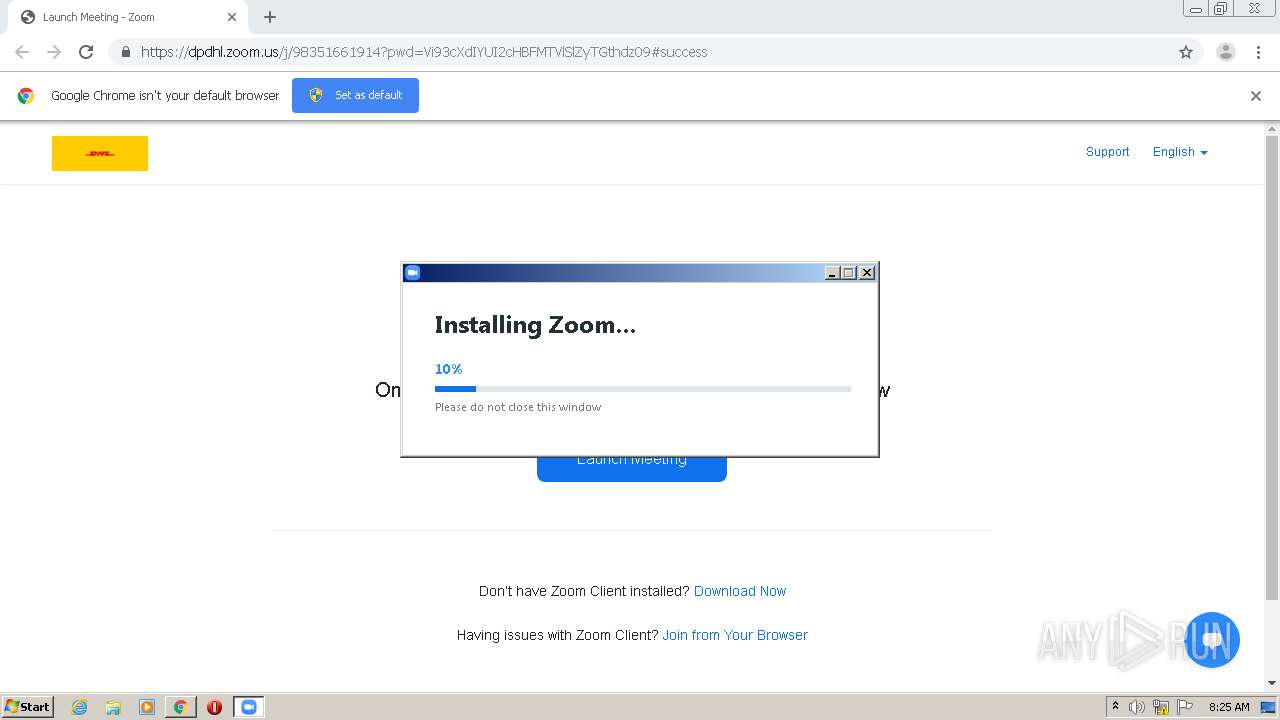Viewport: 1280px width, 720px height.
Task: Open the site security padlock info
Action: 125,52
